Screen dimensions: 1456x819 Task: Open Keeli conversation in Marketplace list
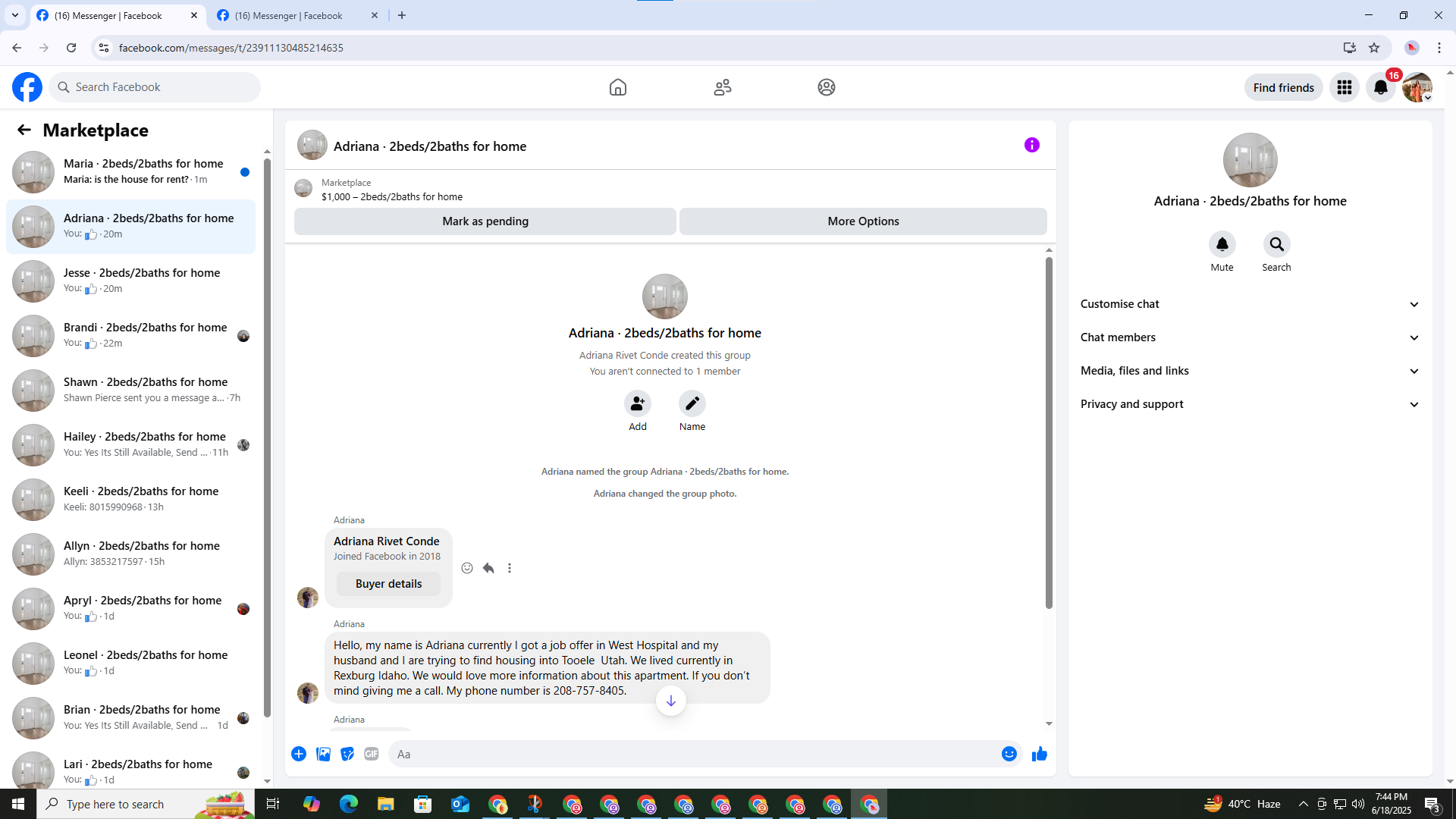[x=130, y=499]
